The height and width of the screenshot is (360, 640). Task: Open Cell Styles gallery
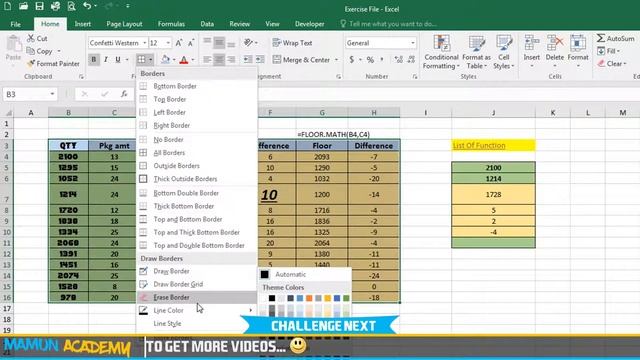(504, 44)
